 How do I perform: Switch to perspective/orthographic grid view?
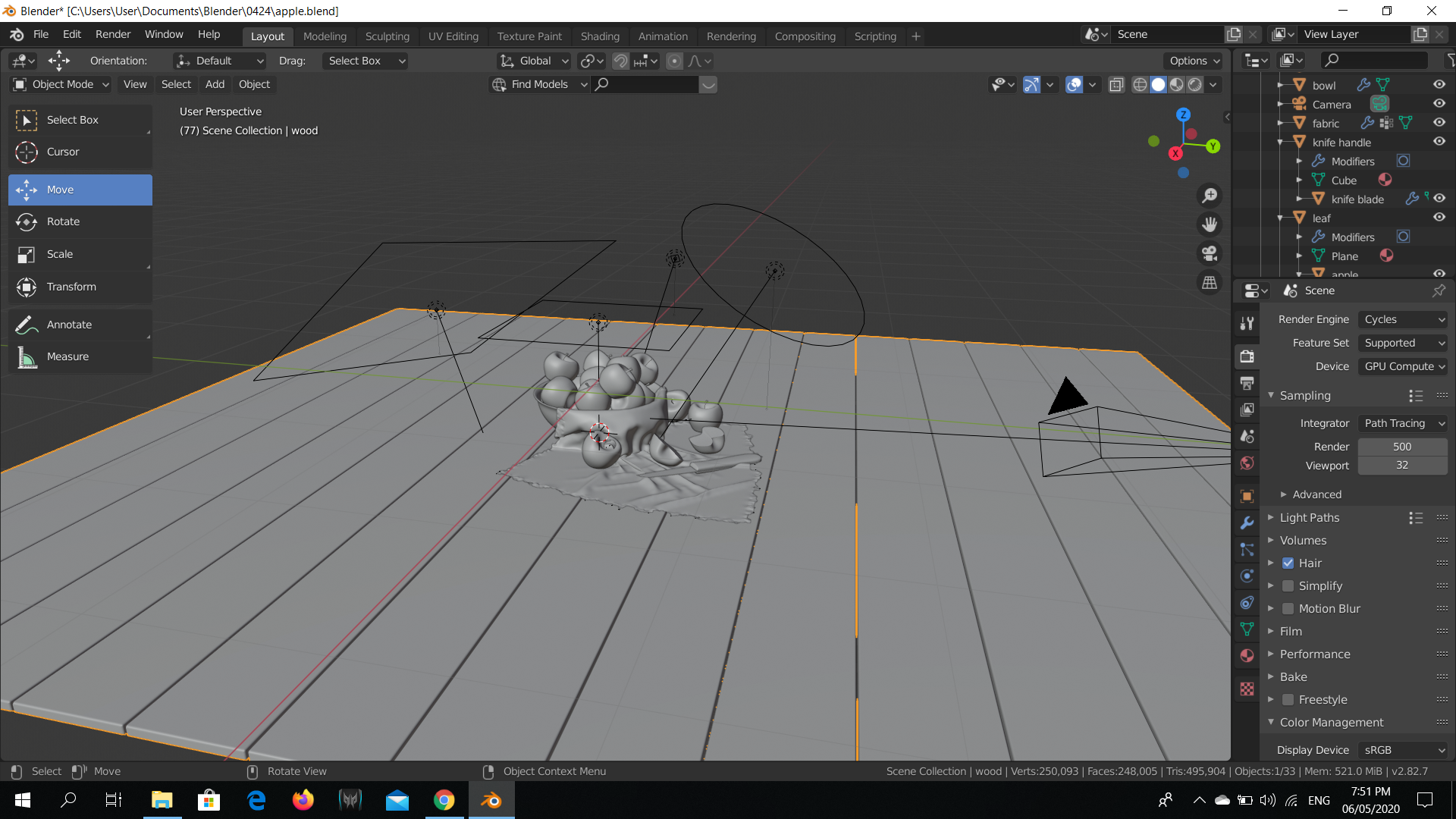click(1210, 282)
